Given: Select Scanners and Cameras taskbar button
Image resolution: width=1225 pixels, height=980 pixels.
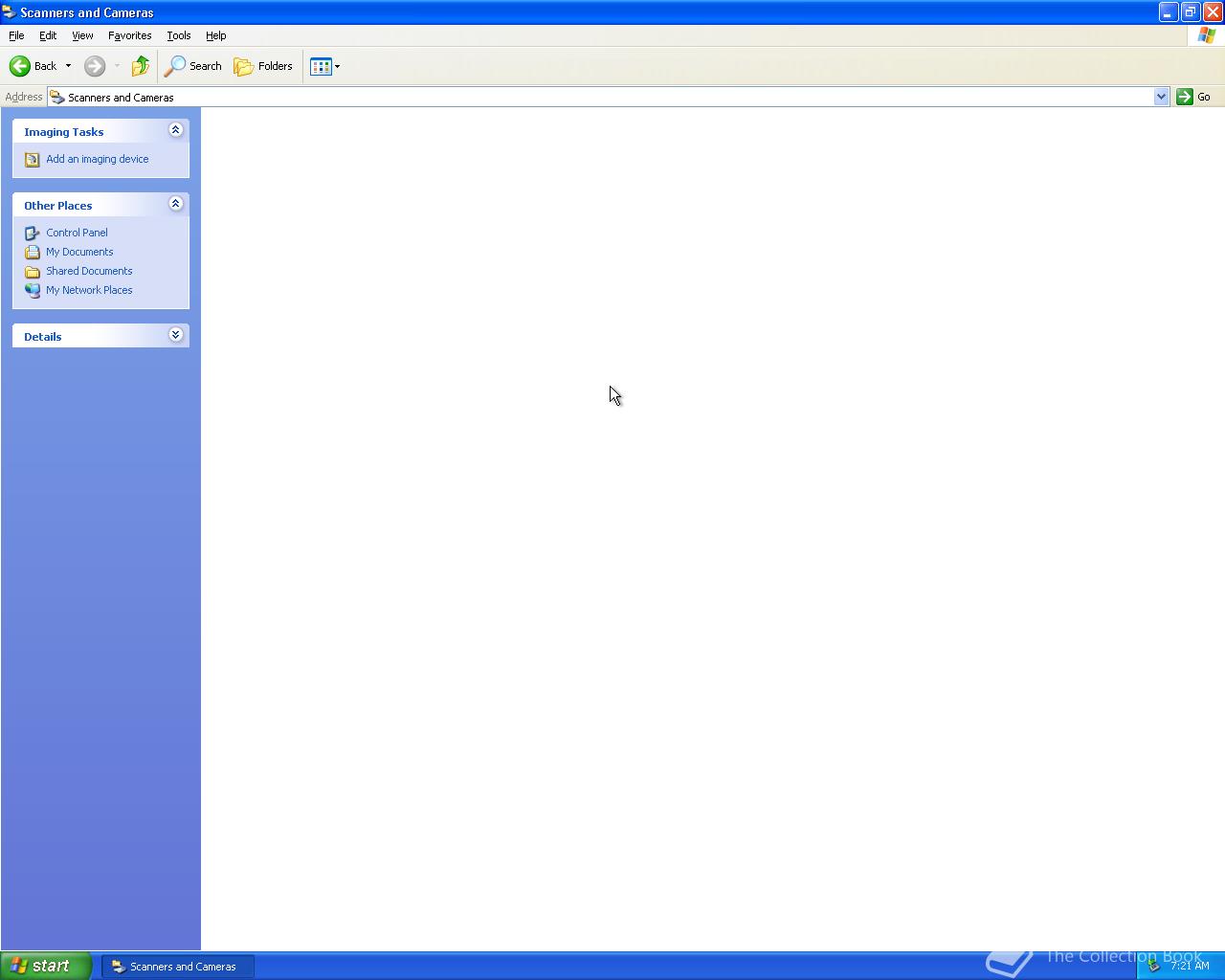Looking at the screenshot, I should (x=178, y=967).
